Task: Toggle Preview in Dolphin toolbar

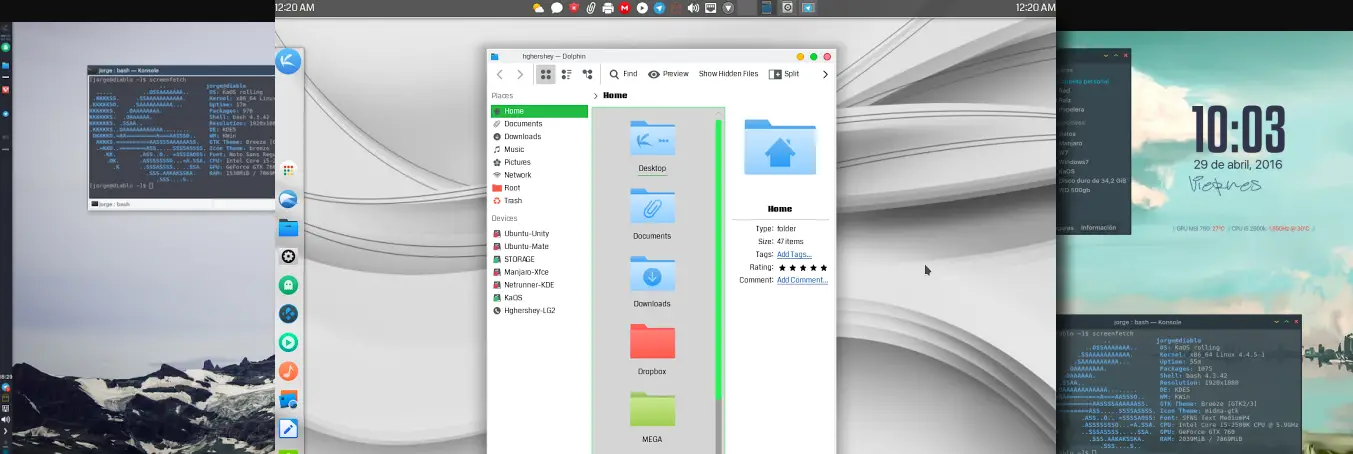Action: pyautogui.click(x=668, y=74)
